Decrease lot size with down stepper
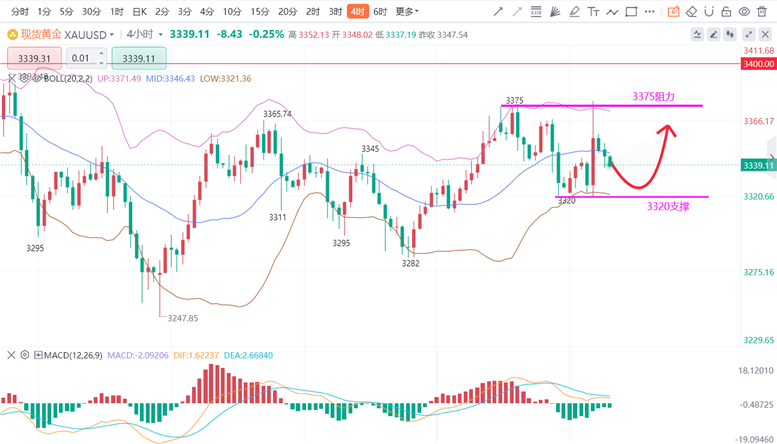777x444 pixels. tap(102, 63)
